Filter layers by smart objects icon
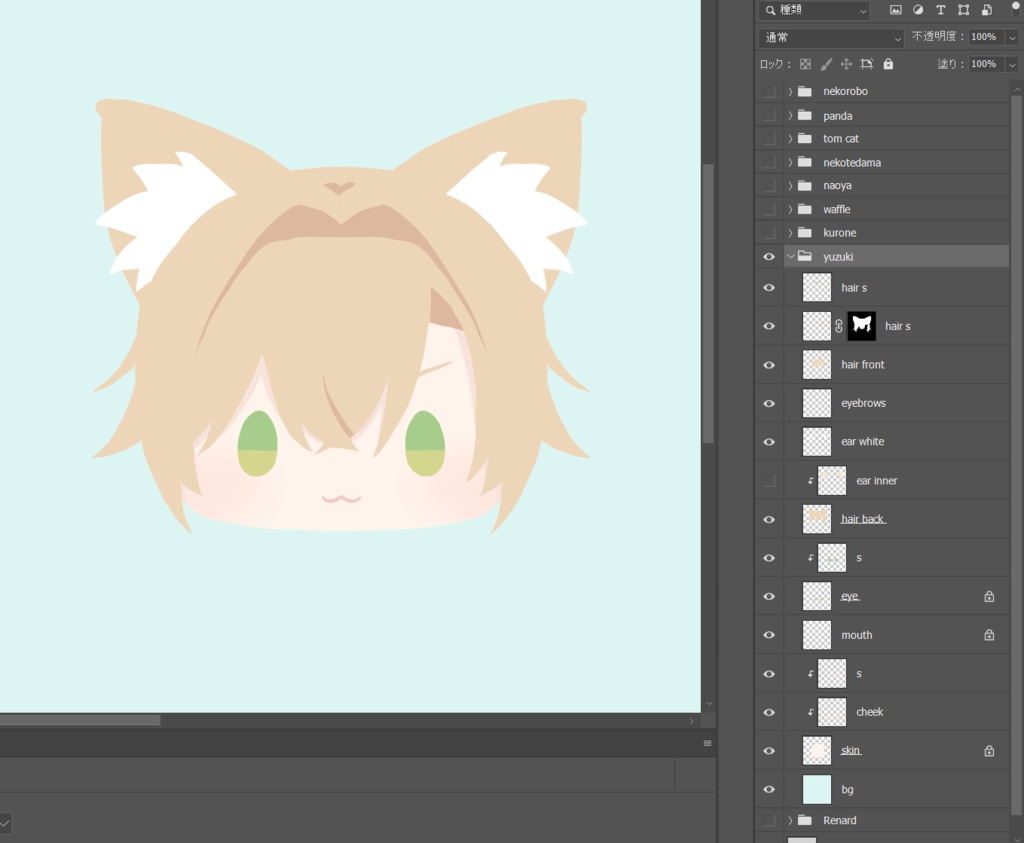1024x843 pixels. click(986, 10)
